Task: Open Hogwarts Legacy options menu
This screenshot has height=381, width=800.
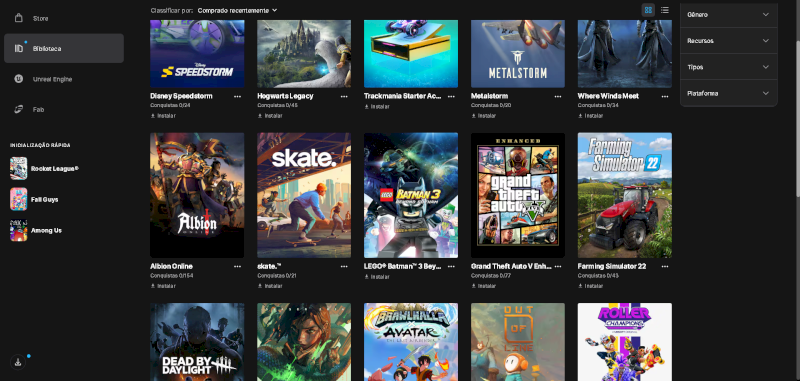Action: pyautogui.click(x=344, y=96)
